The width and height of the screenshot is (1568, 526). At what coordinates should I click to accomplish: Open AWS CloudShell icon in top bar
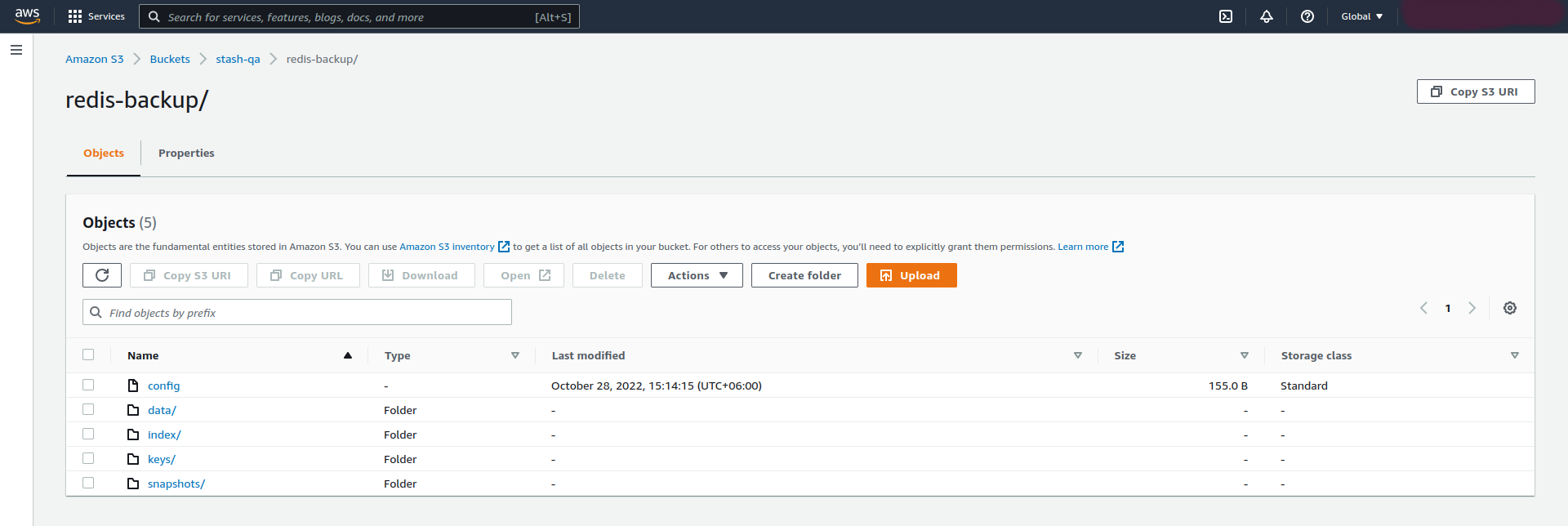(1226, 16)
